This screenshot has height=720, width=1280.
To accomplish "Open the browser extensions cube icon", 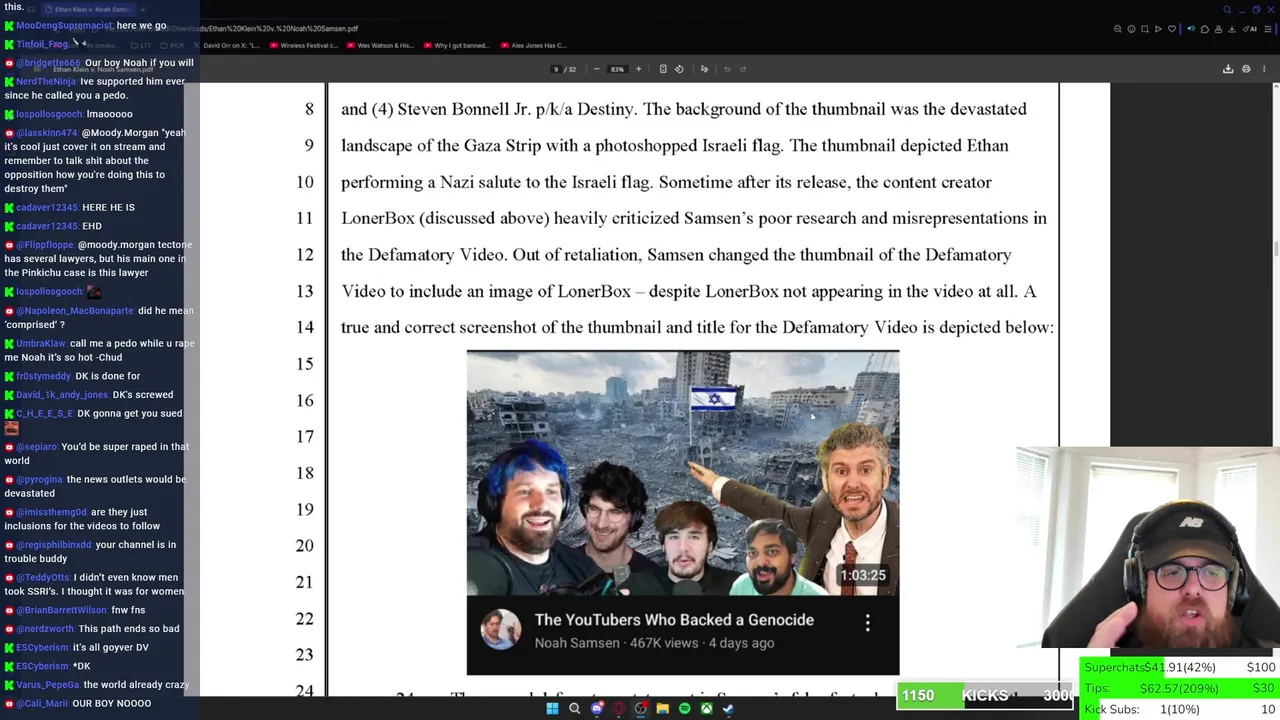I will click(1205, 29).
